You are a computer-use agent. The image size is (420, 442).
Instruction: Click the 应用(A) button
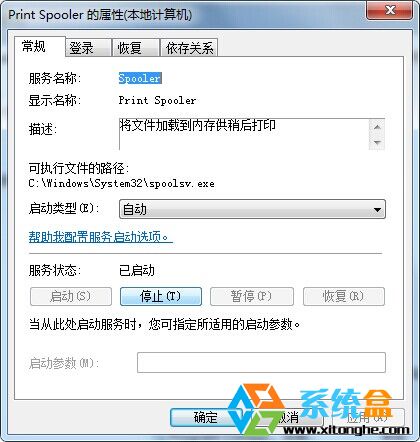(x=368, y=417)
